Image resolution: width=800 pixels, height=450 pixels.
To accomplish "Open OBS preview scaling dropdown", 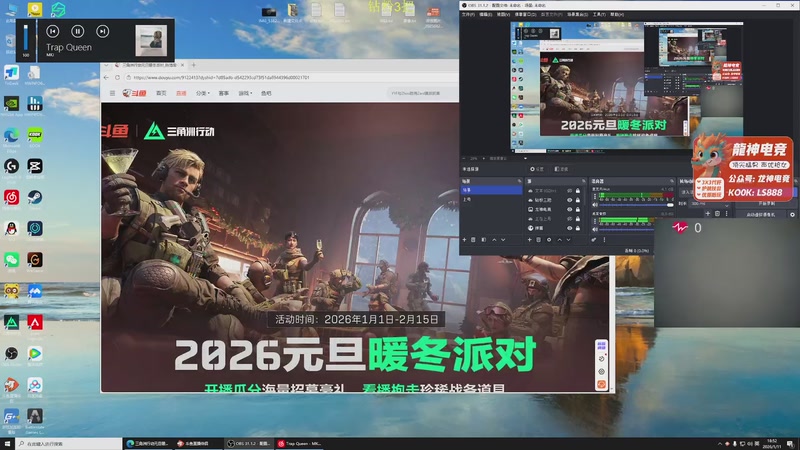I will [x=526, y=158].
